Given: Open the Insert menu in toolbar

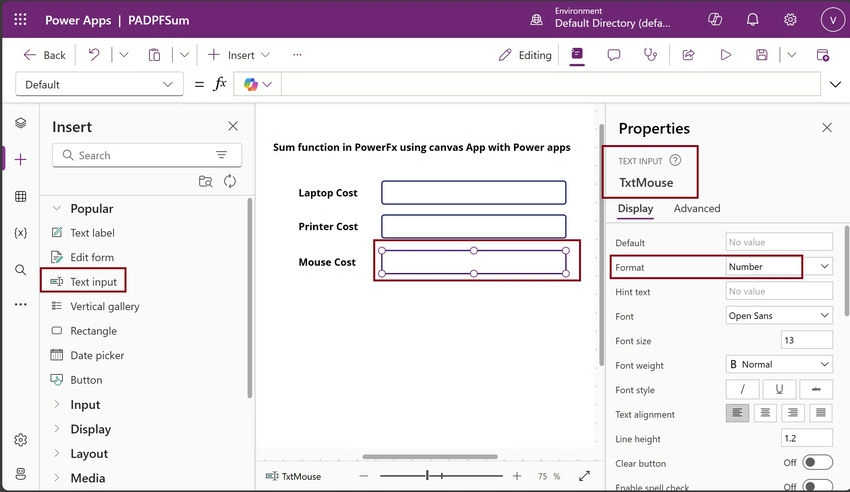Looking at the screenshot, I should pyautogui.click(x=239, y=55).
